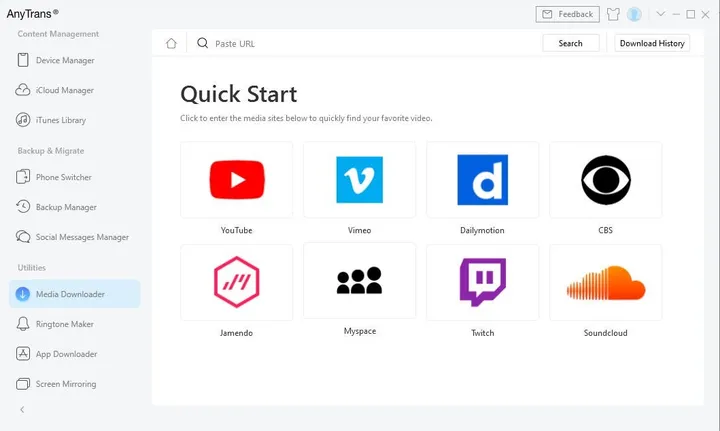
Task: Click the magnifier search icon
Action: [x=202, y=43]
